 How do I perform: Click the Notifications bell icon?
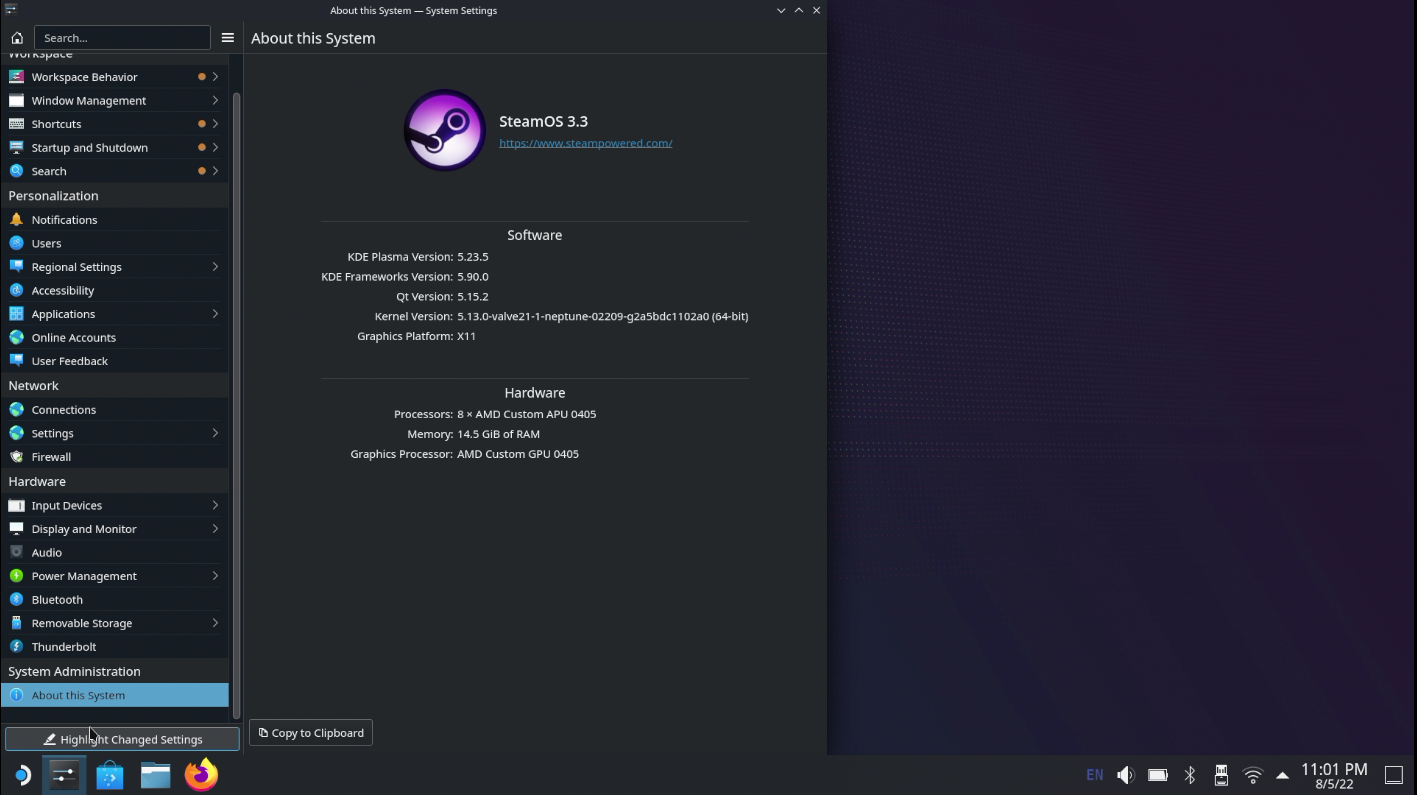click(16, 219)
